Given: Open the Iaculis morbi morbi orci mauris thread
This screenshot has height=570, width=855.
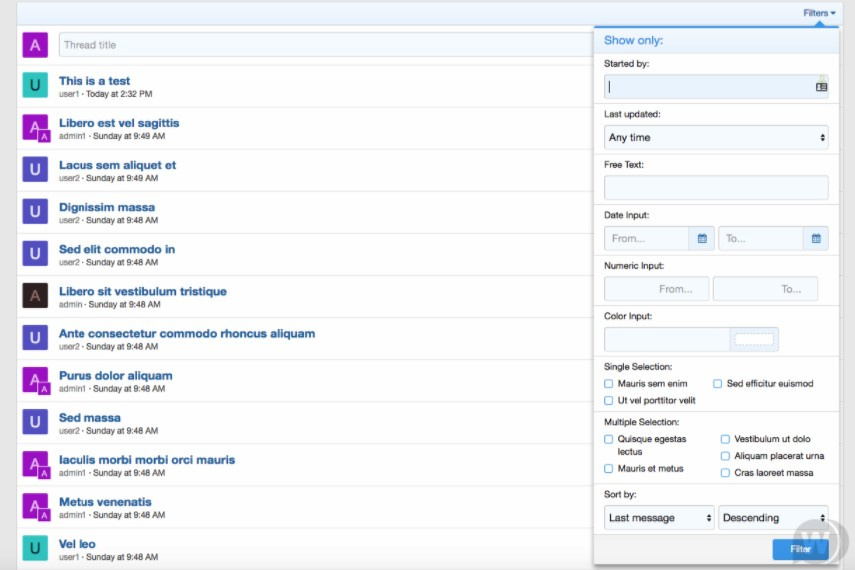Looking at the screenshot, I should click(147, 460).
